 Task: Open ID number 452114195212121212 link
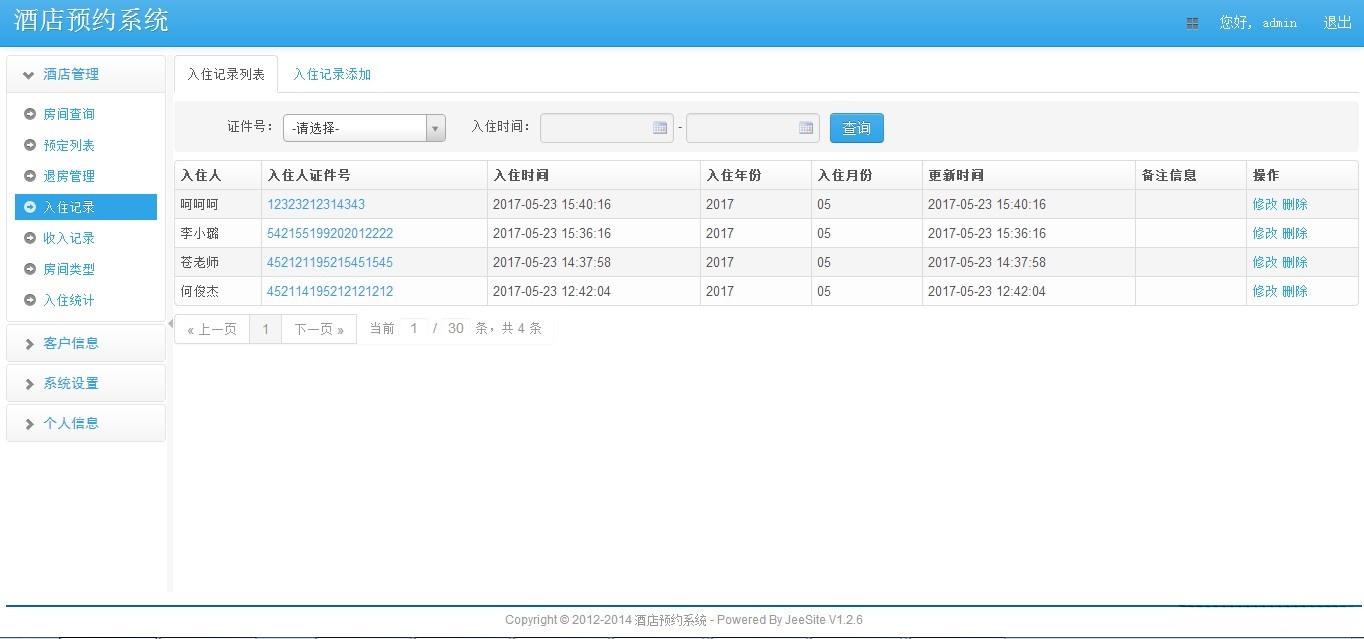(x=330, y=291)
